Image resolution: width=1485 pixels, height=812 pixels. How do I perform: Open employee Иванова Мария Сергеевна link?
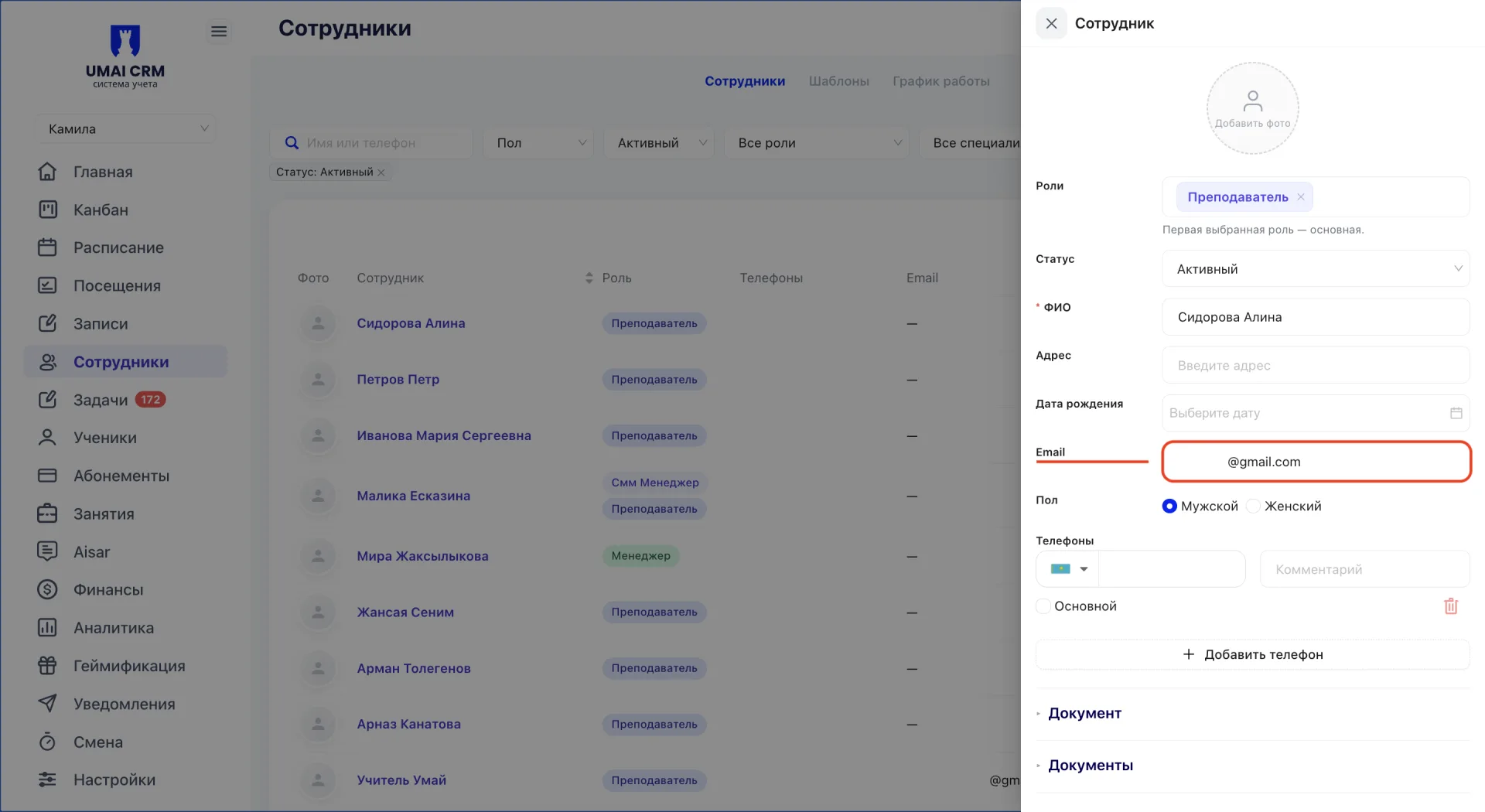pyautogui.click(x=444, y=435)
